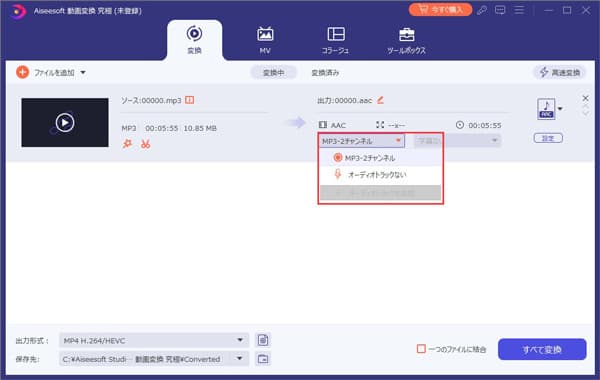Remove the 00000.mp3 item with the X
The width and height of the screenshot is (600, 380).
click(585, 98)
